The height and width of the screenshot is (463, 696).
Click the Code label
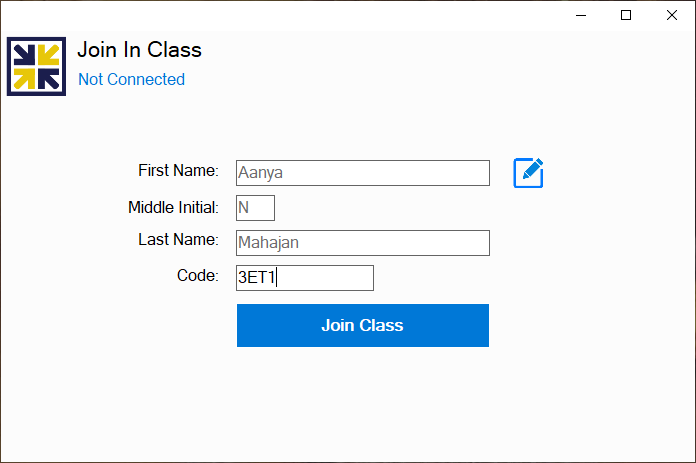pyautogui.click(x=197, y=276)
